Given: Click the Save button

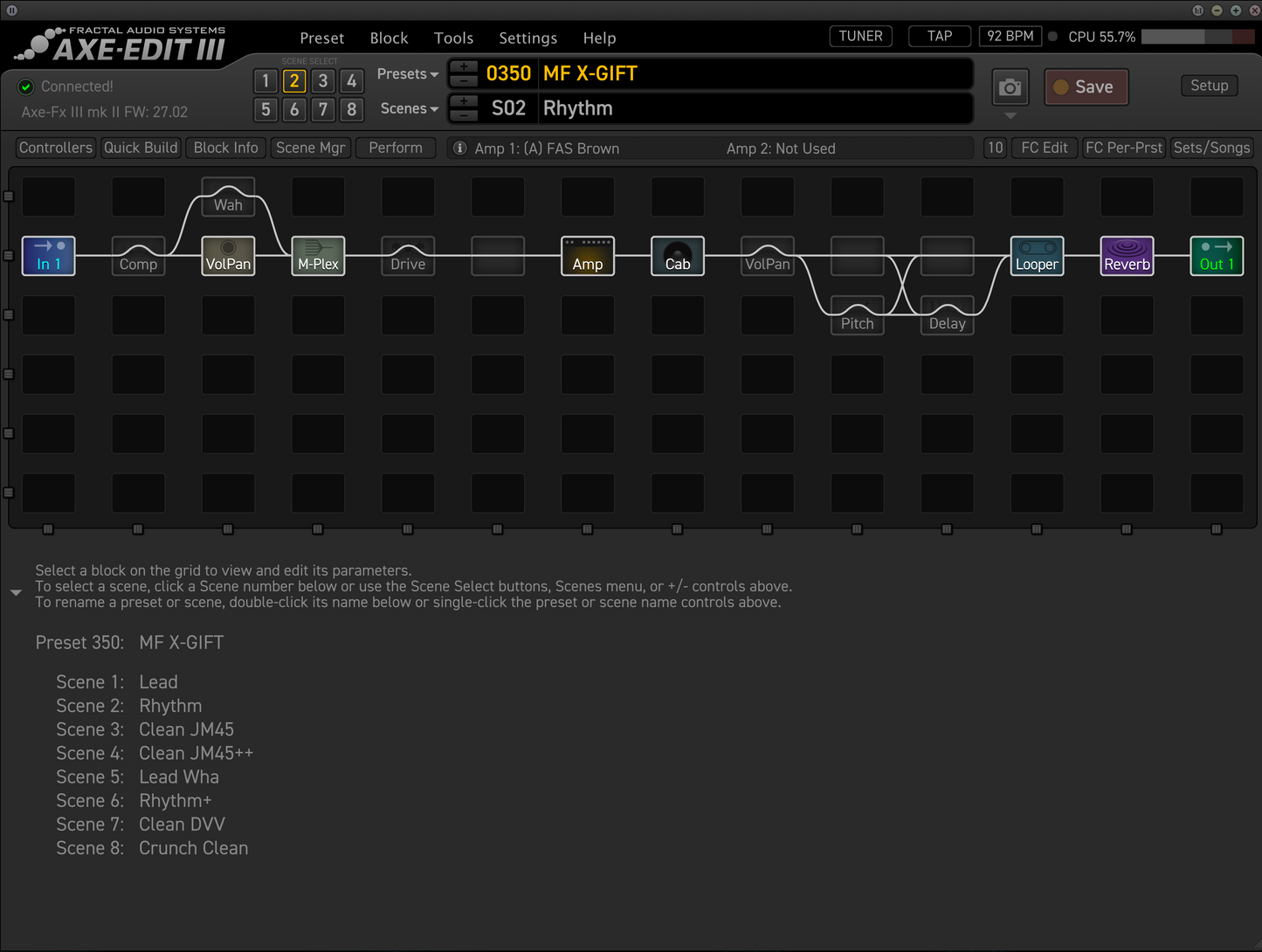Looking at the screenshot, I should coord(1086,87).
